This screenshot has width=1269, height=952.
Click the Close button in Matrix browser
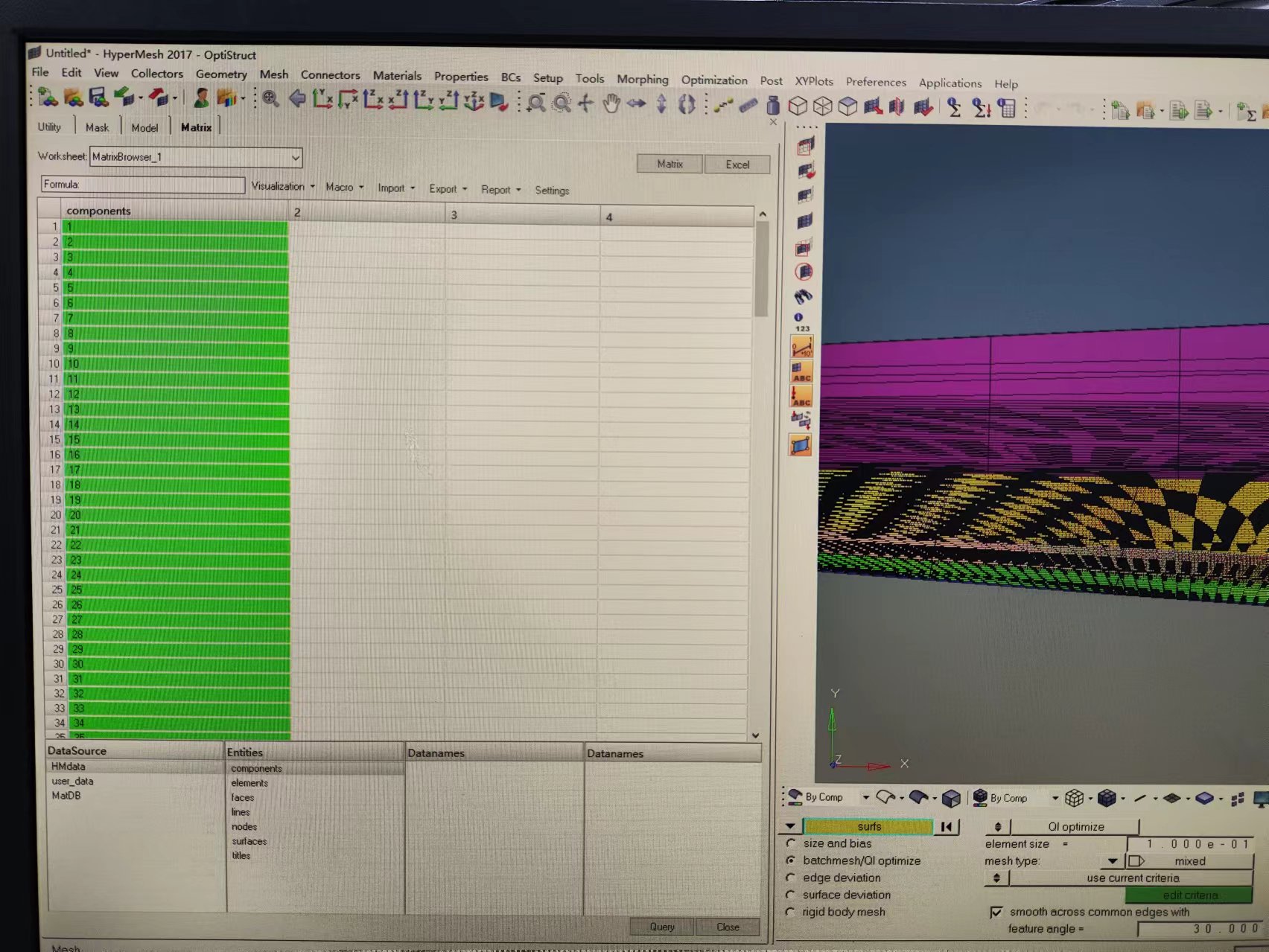tap(728, 927)
